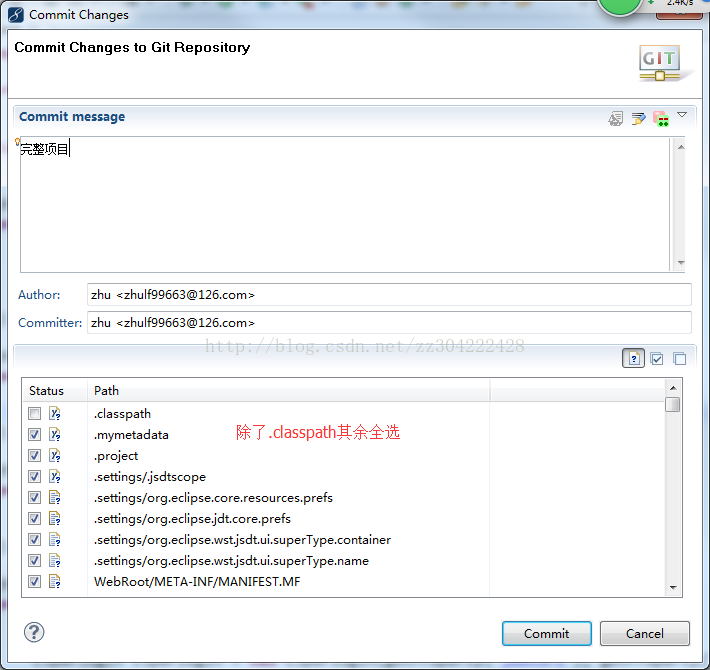Click the .classpath file status icon
710x670 pixels.
pos(55,413)
